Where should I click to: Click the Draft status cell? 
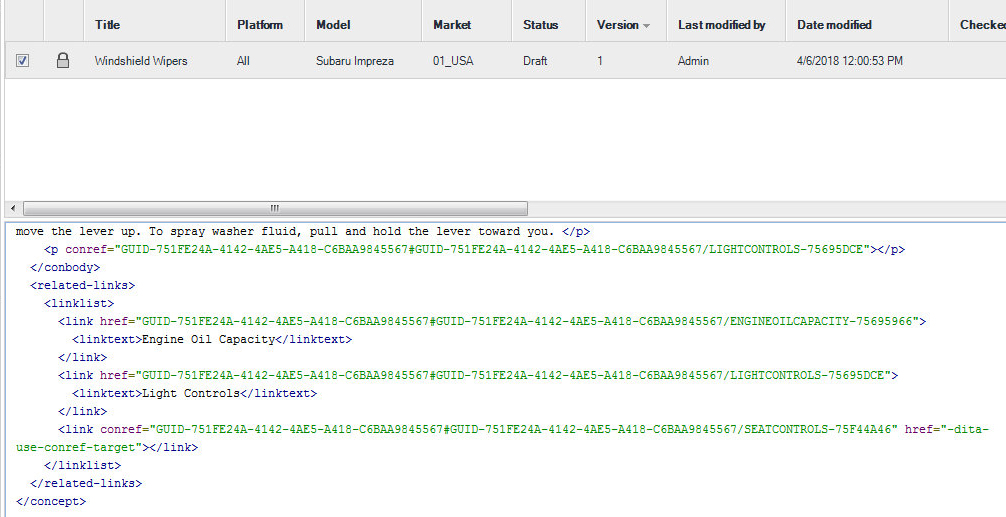coord(535,61)
